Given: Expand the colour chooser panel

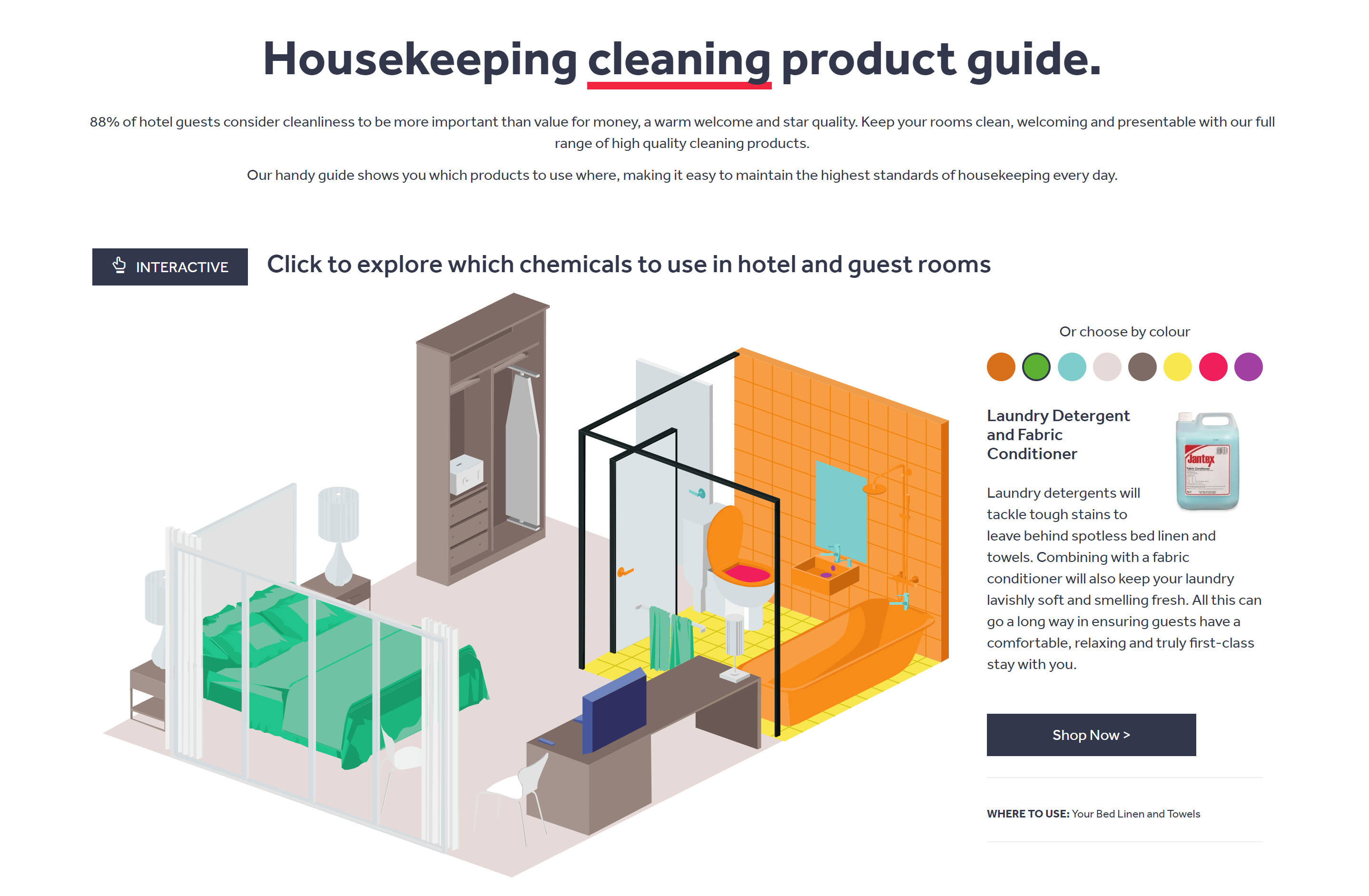Looking at the screenshot, I should click(1124, 332).
